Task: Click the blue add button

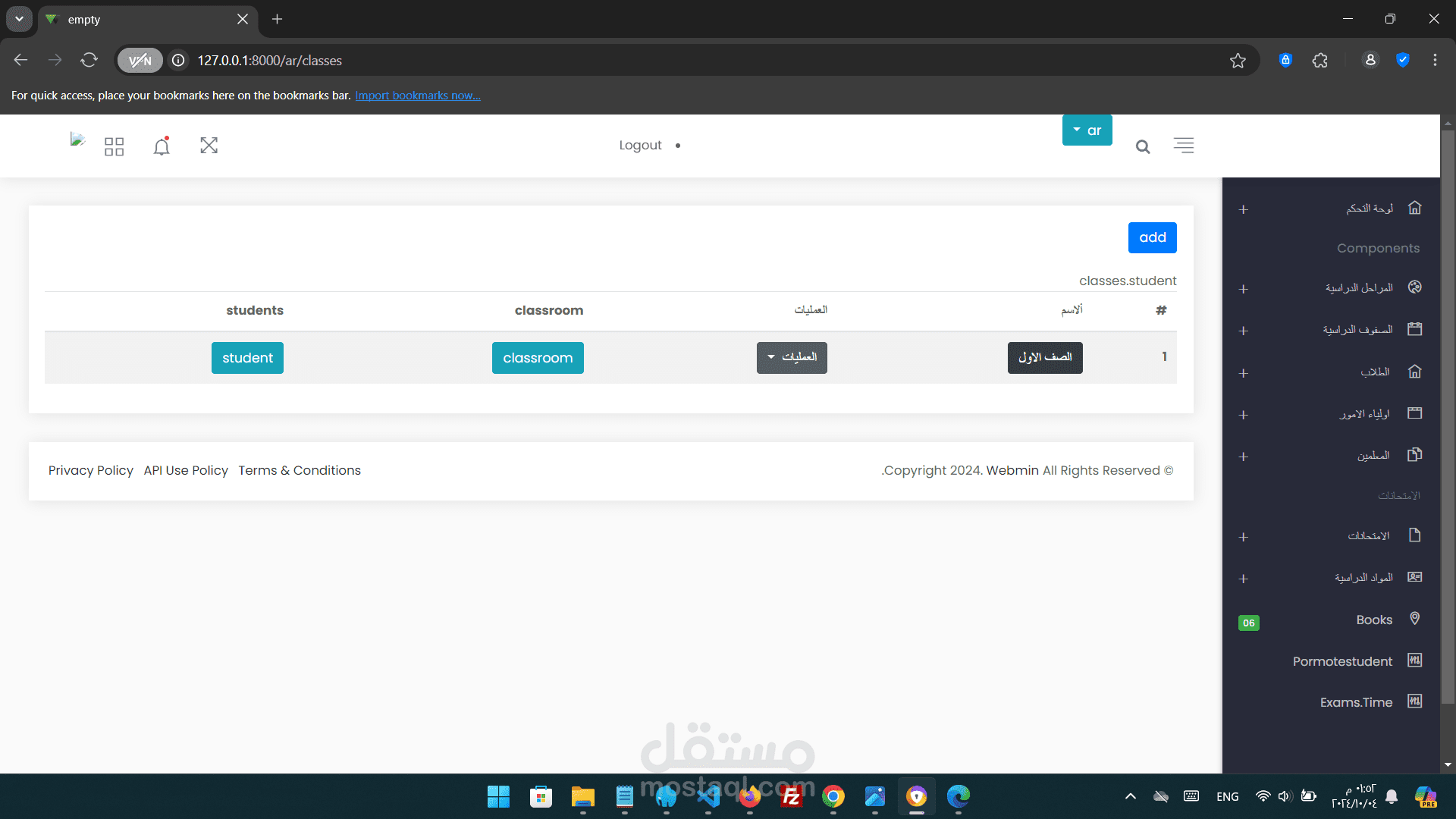Action: pos(1152,238)
